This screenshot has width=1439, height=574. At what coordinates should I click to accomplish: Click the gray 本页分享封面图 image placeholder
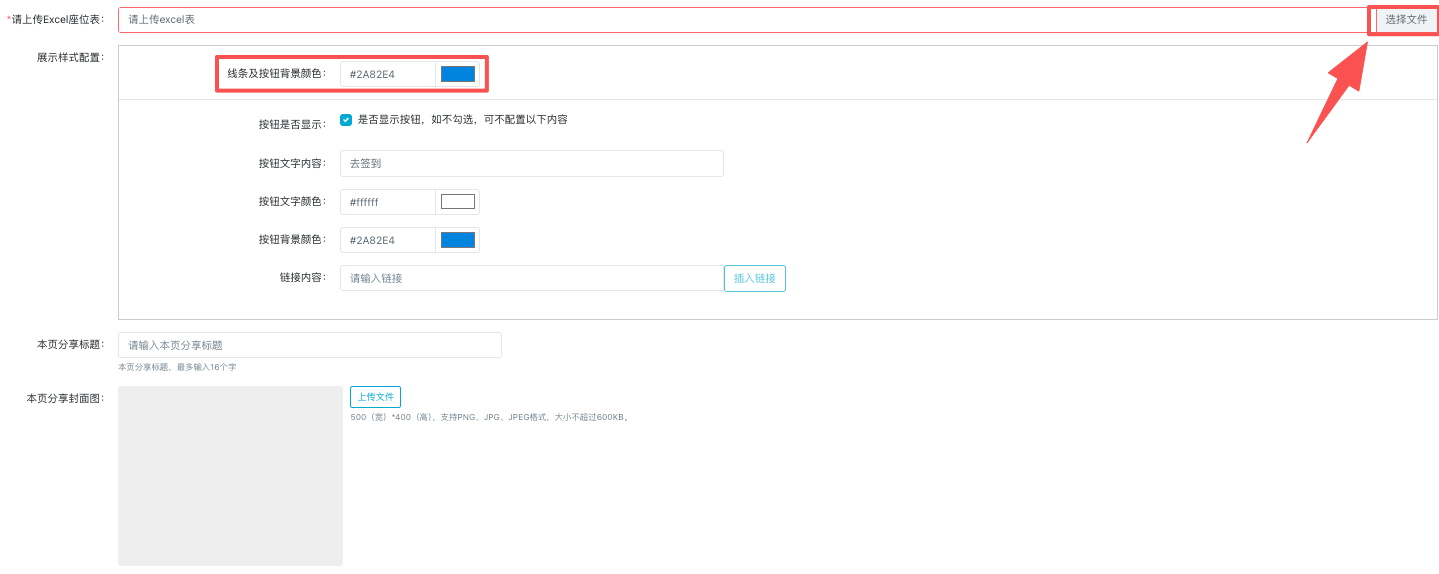point(230,476)
